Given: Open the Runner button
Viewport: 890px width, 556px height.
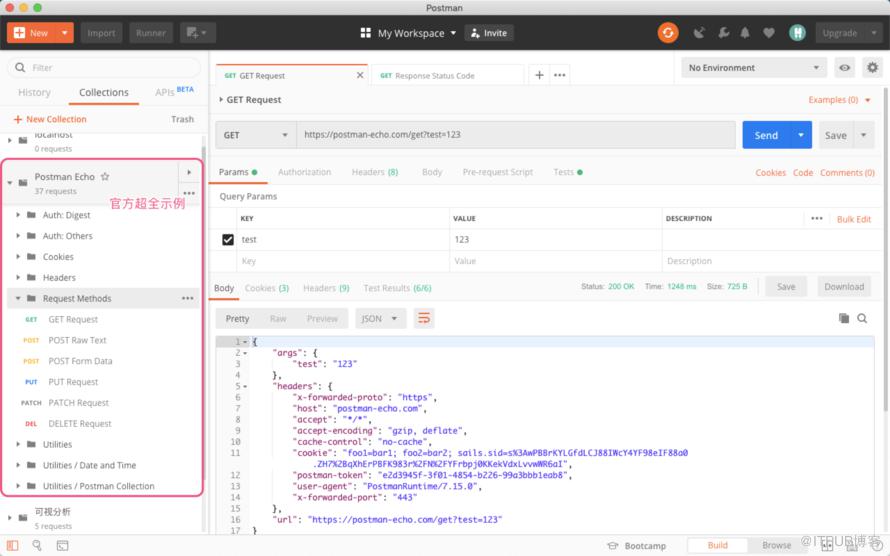Looking at the screenshot, I should pyautogui.click(x=151, y=33).
